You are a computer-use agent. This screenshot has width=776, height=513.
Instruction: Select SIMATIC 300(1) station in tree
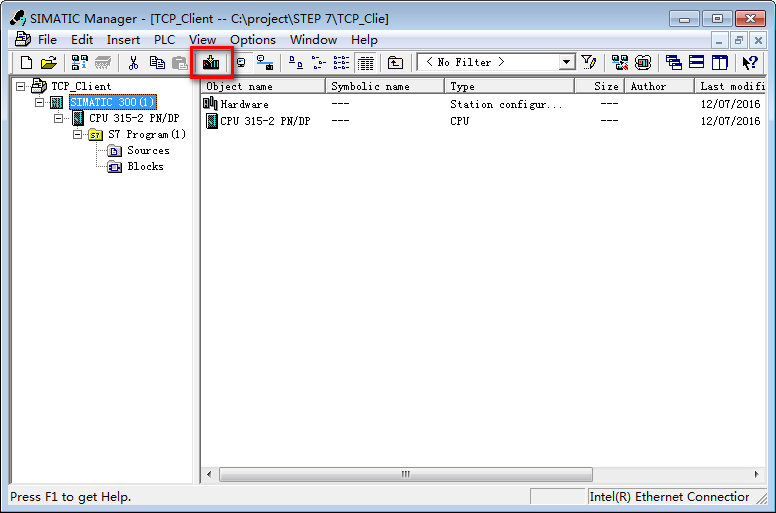pos(113,102)
